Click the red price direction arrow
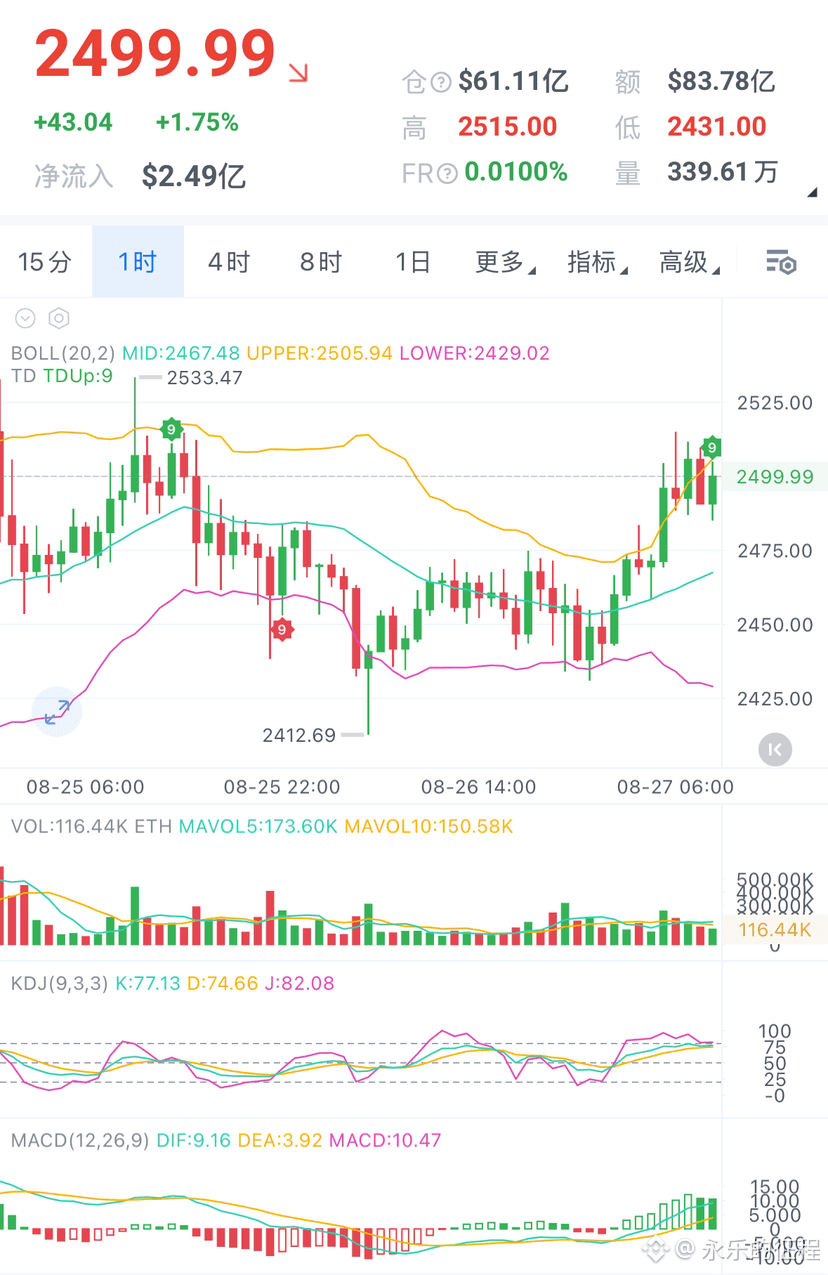 coord(298,72)
